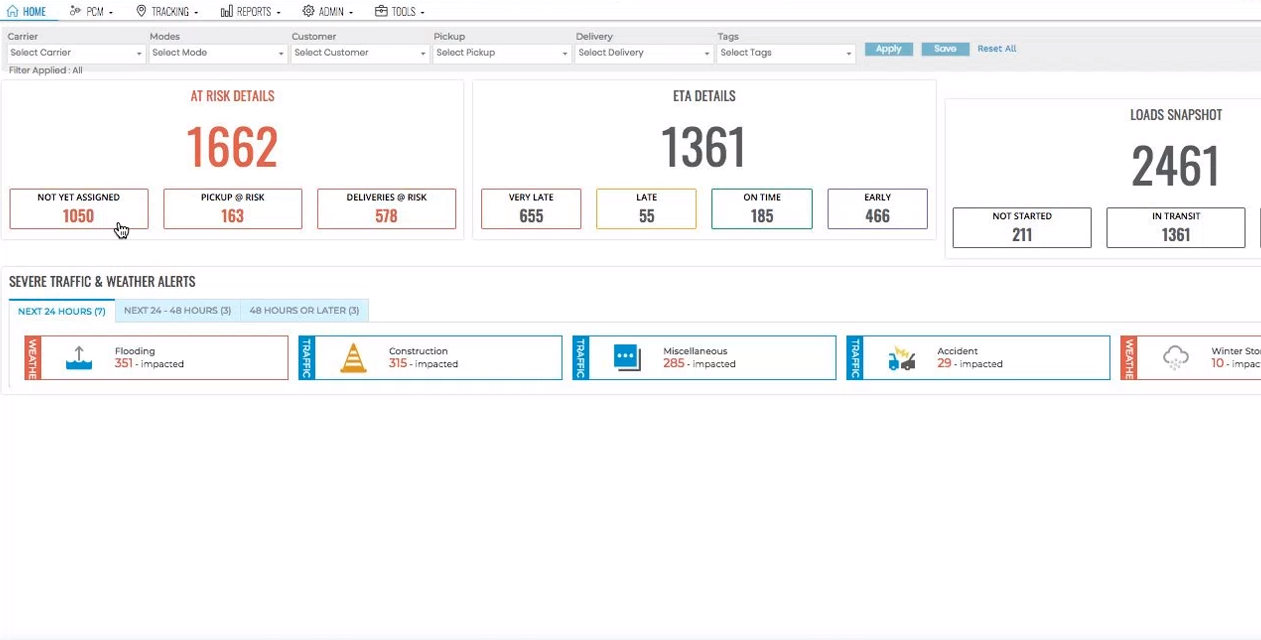Open the Very Late 655 tile

pos(531,209)
